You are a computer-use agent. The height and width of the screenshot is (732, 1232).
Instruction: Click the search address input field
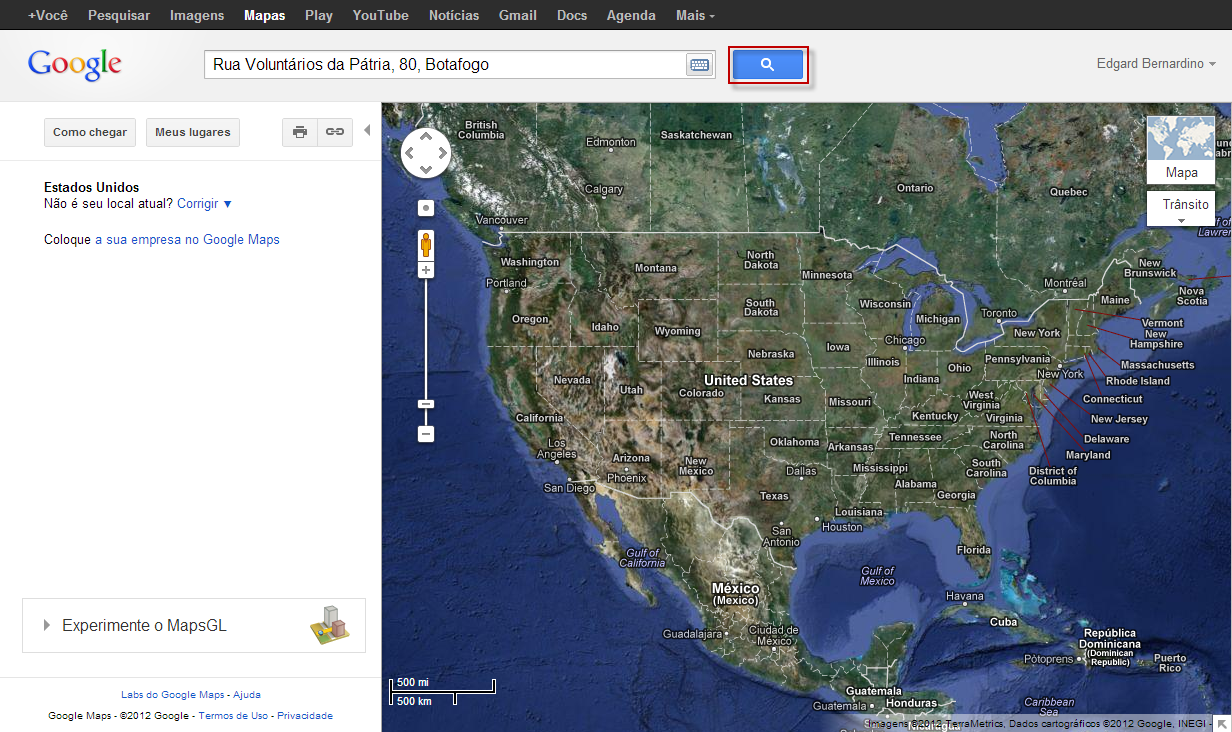point(445,65)
